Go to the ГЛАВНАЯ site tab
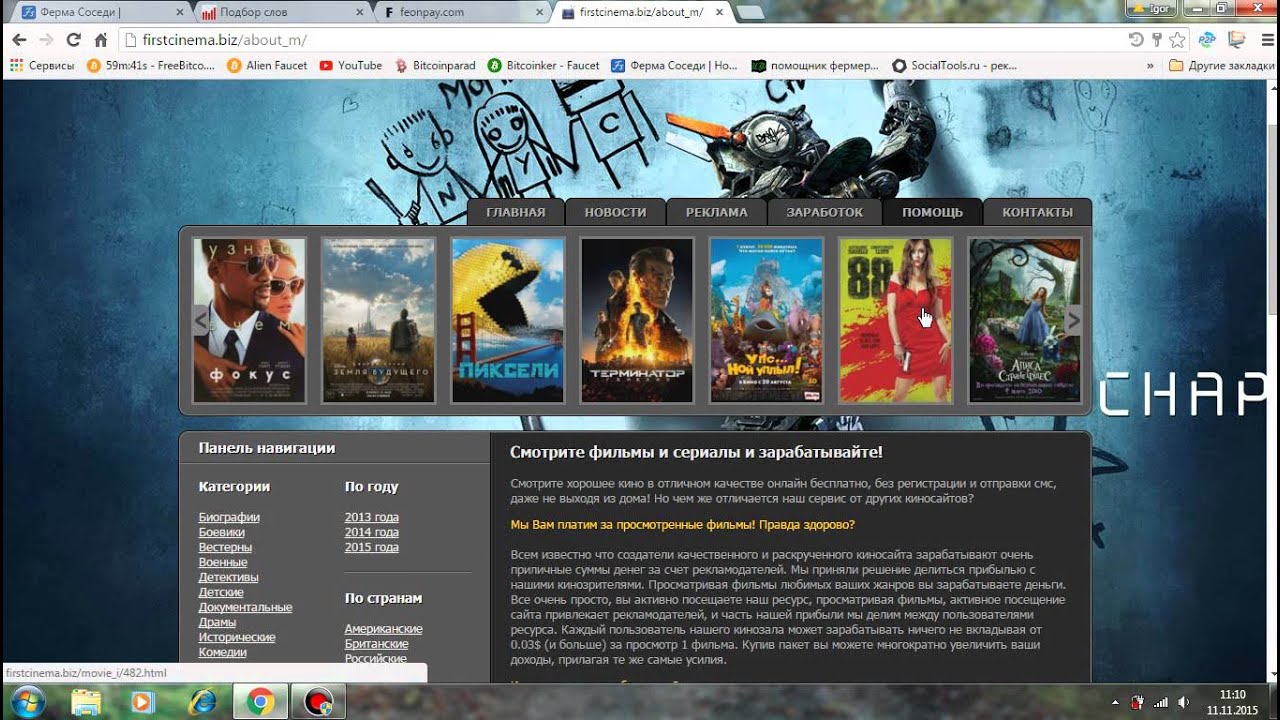The image size is (1280, 720). tap(516, 212)
